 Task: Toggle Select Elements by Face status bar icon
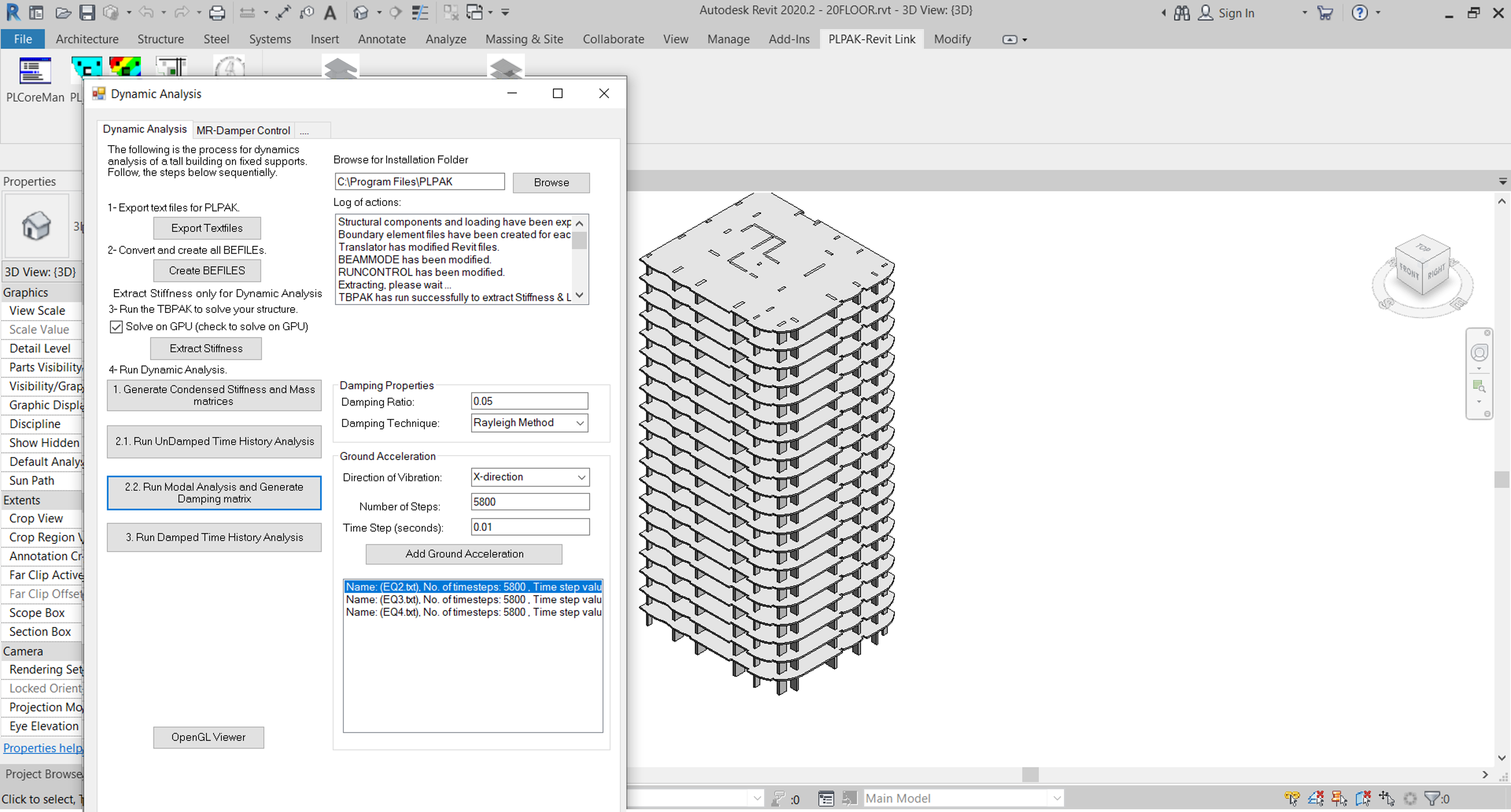coord(1363,798)
